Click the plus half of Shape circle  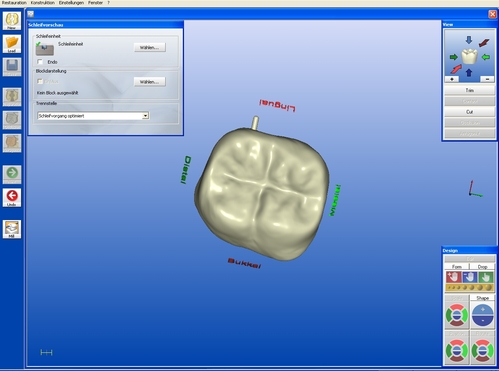tap(483, 309)
